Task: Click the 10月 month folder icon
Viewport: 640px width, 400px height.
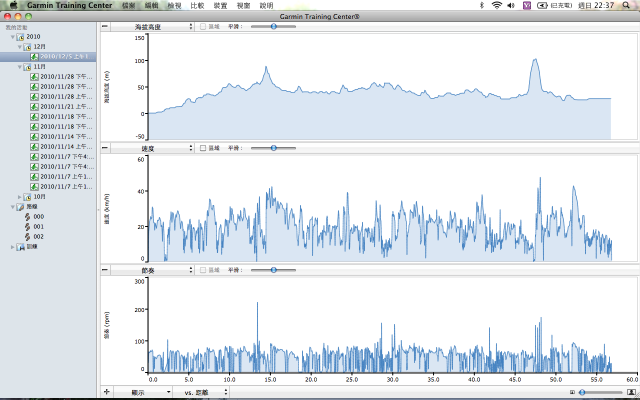Action: [27, 197]
